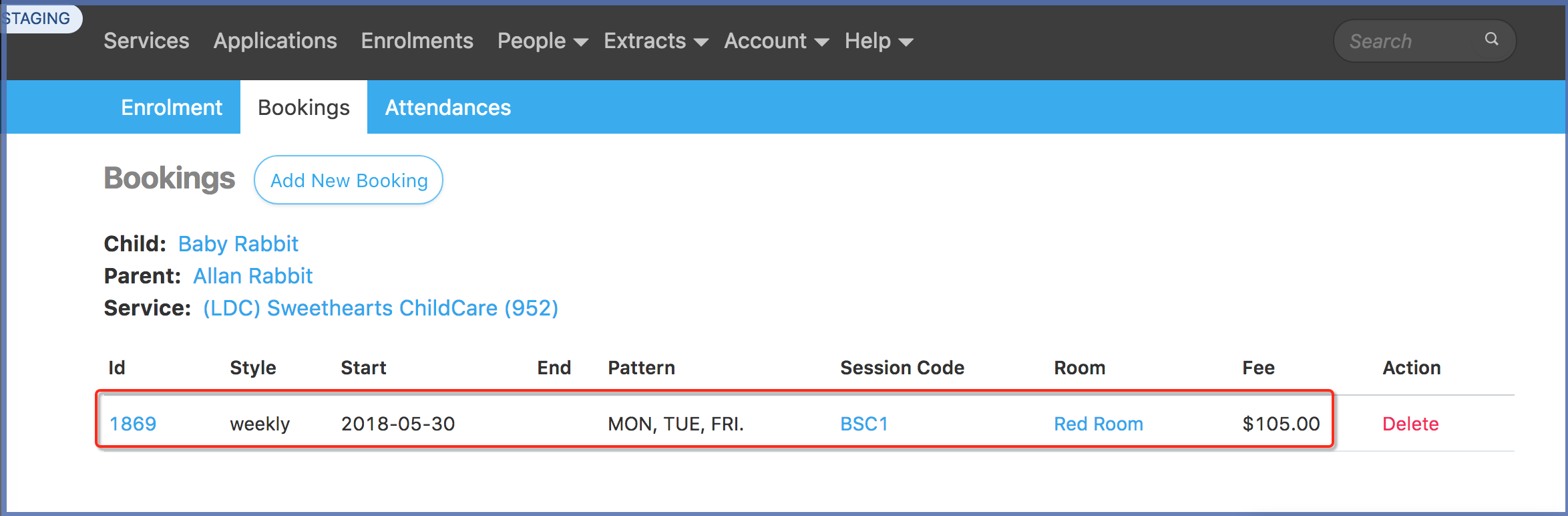Image resolution: width=1568 pixels, height=516 pixels.
Task: Select the Bookings tab
Action: point(304,107)
